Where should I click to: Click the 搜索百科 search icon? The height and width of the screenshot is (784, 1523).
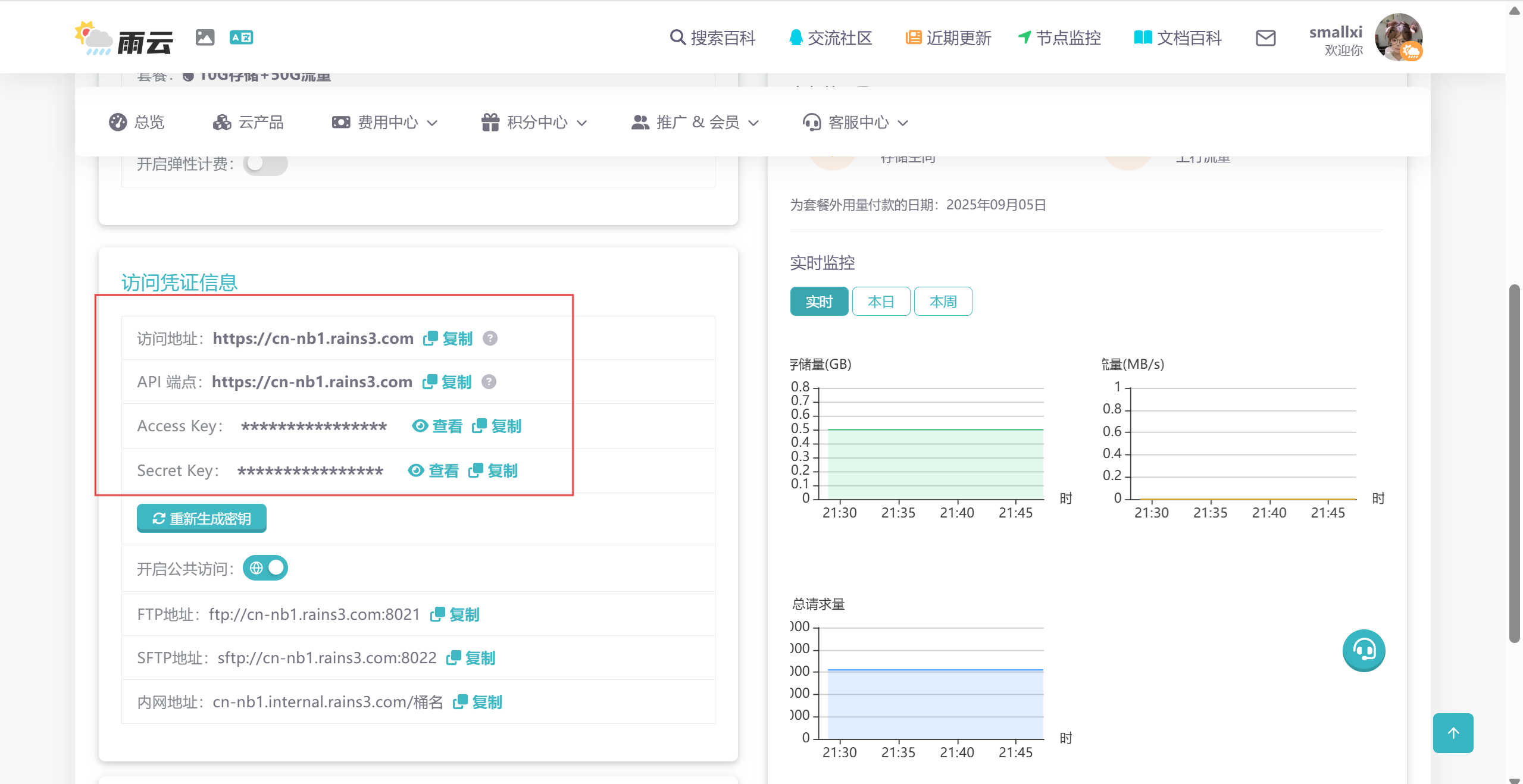(x=677, y=37)
